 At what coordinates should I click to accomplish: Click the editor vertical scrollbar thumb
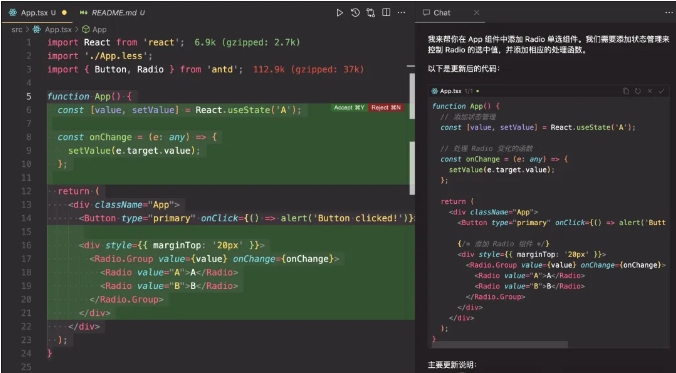click(x=412, y=96)
